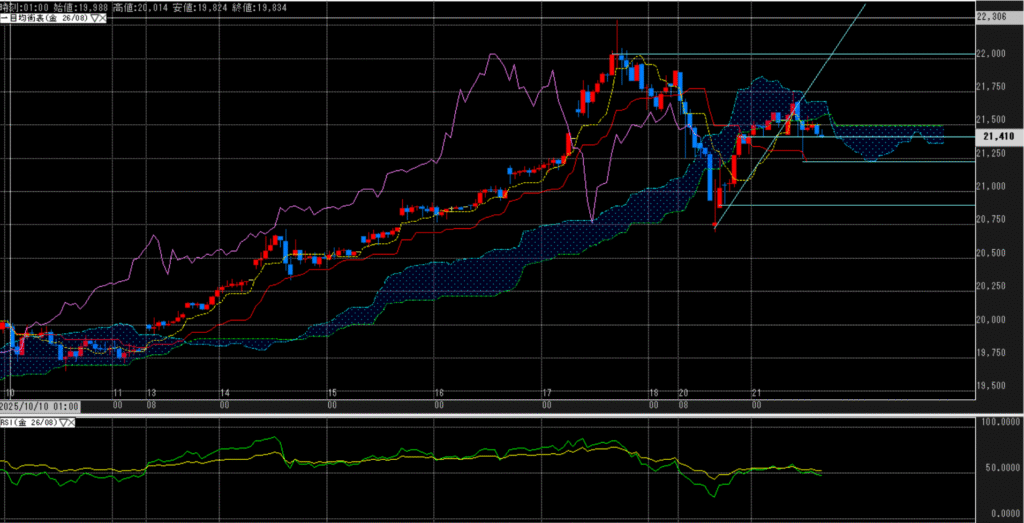The height and width of the screenshot is (523, 1024).
Task: Click the 100.0000 label on RSI axis
Action: [996, 423]
